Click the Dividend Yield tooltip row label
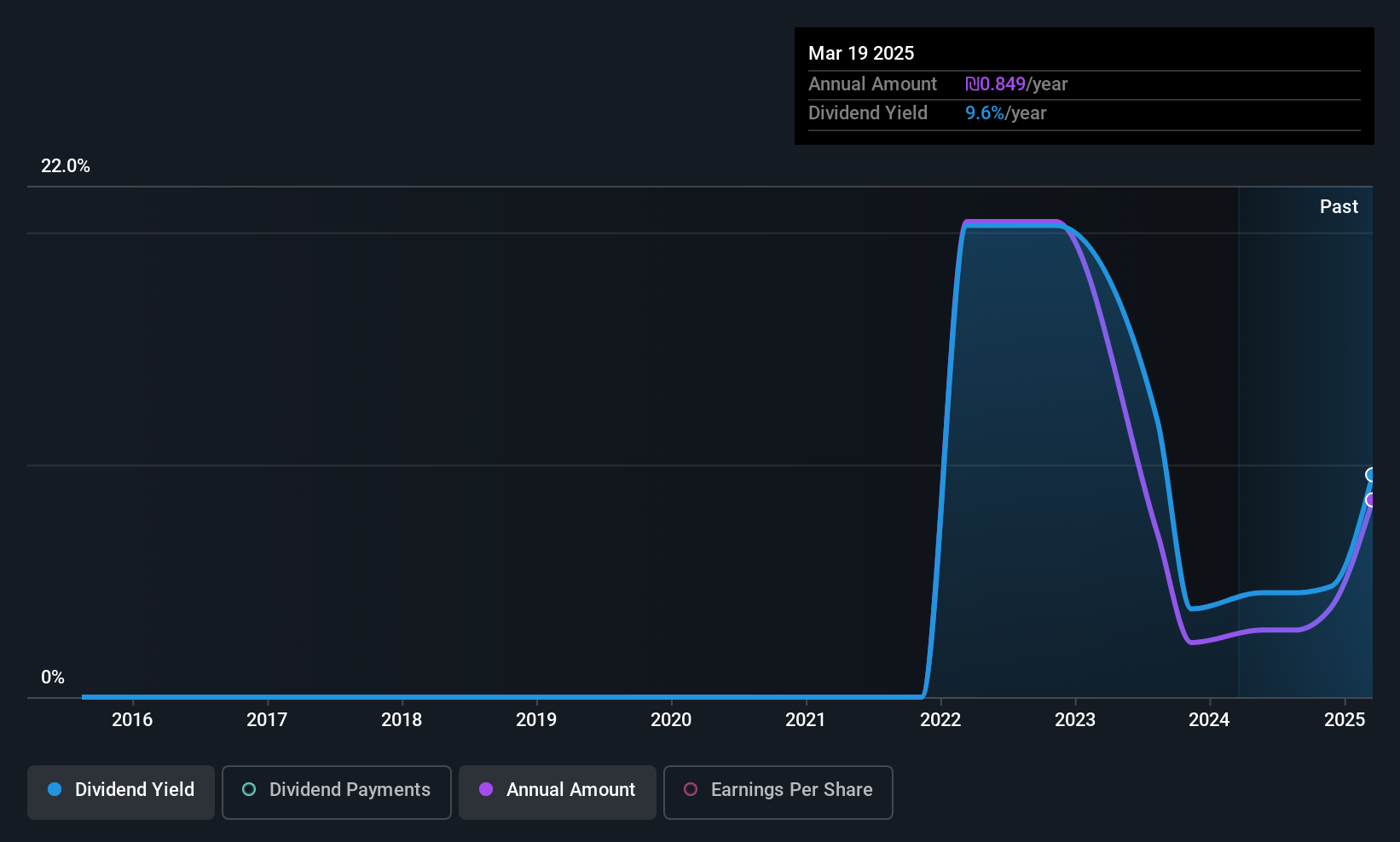This screenshot has width=1400, height=842. coord(868,113)
